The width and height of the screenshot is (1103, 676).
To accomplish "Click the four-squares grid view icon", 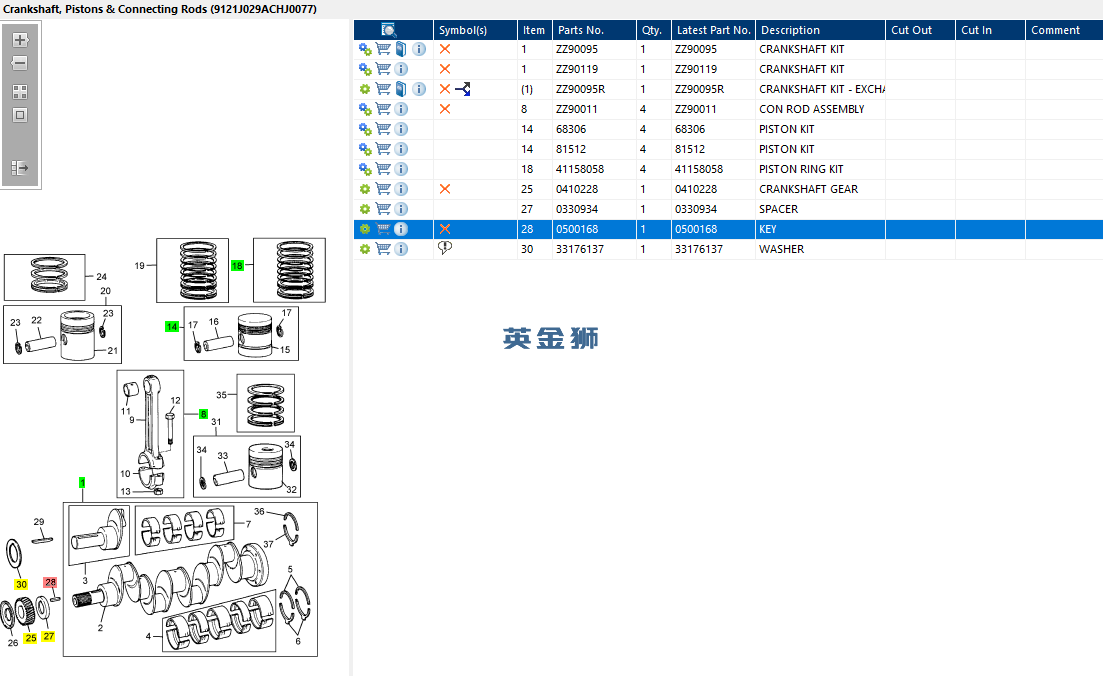I will coord(20,91).
